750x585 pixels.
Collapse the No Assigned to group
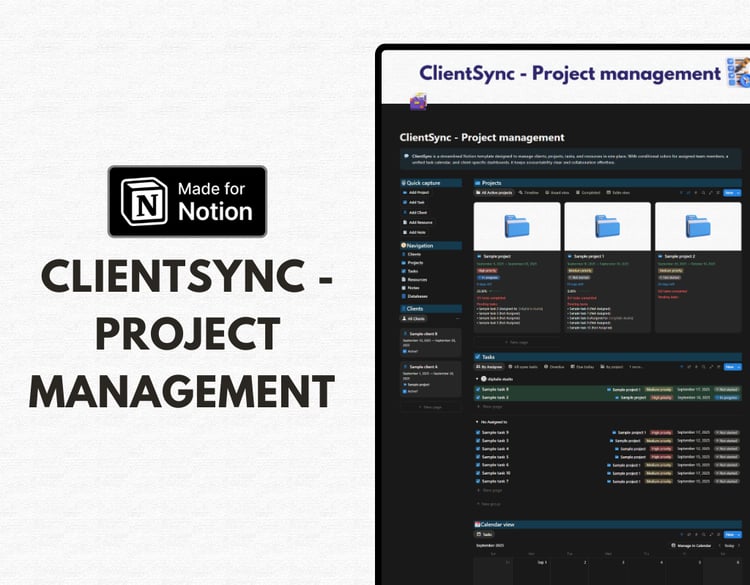pos(477,422)
